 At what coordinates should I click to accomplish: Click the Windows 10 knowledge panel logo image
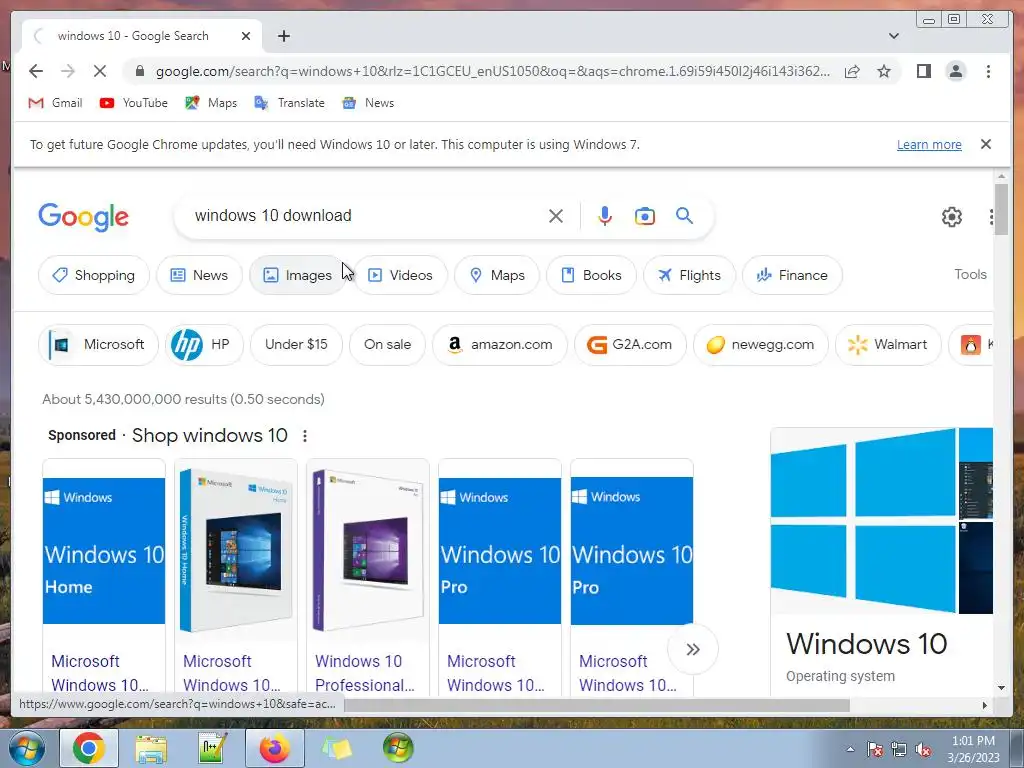863,520
